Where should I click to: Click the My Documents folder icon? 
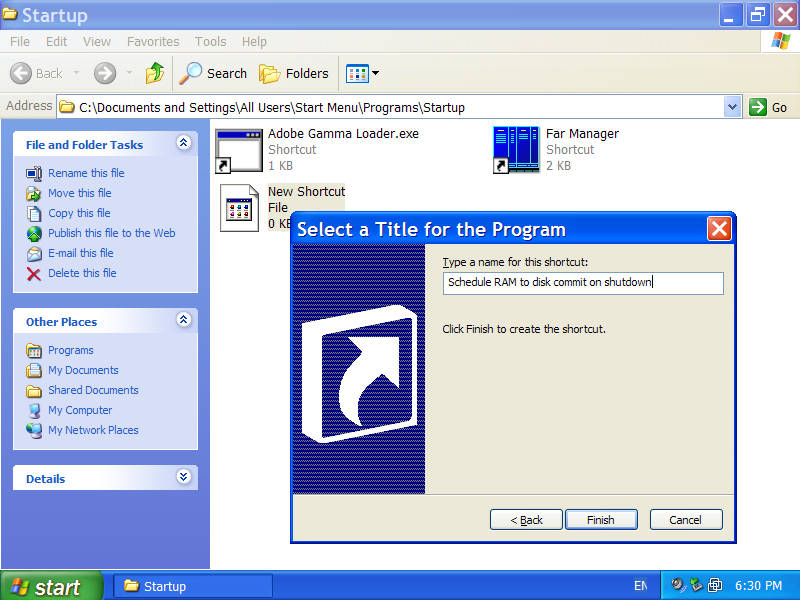pyautogui.click(x=34, y=370)
